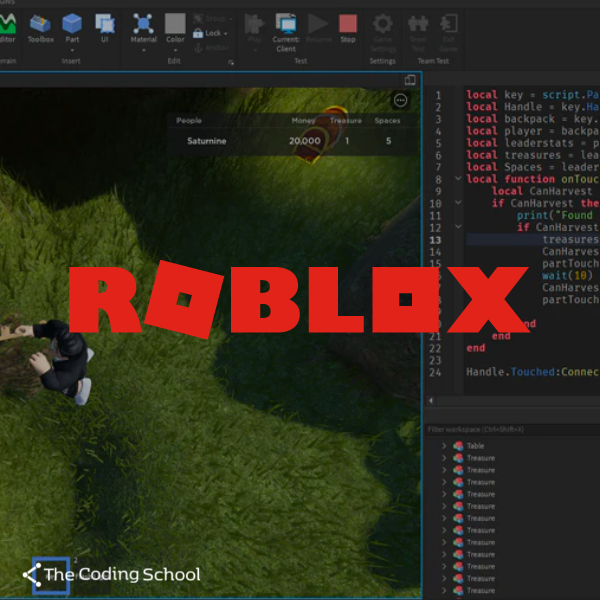Viewport: 600px width, 600px height.
Task: Click the Team Test icon
Action: coord(420,22)
